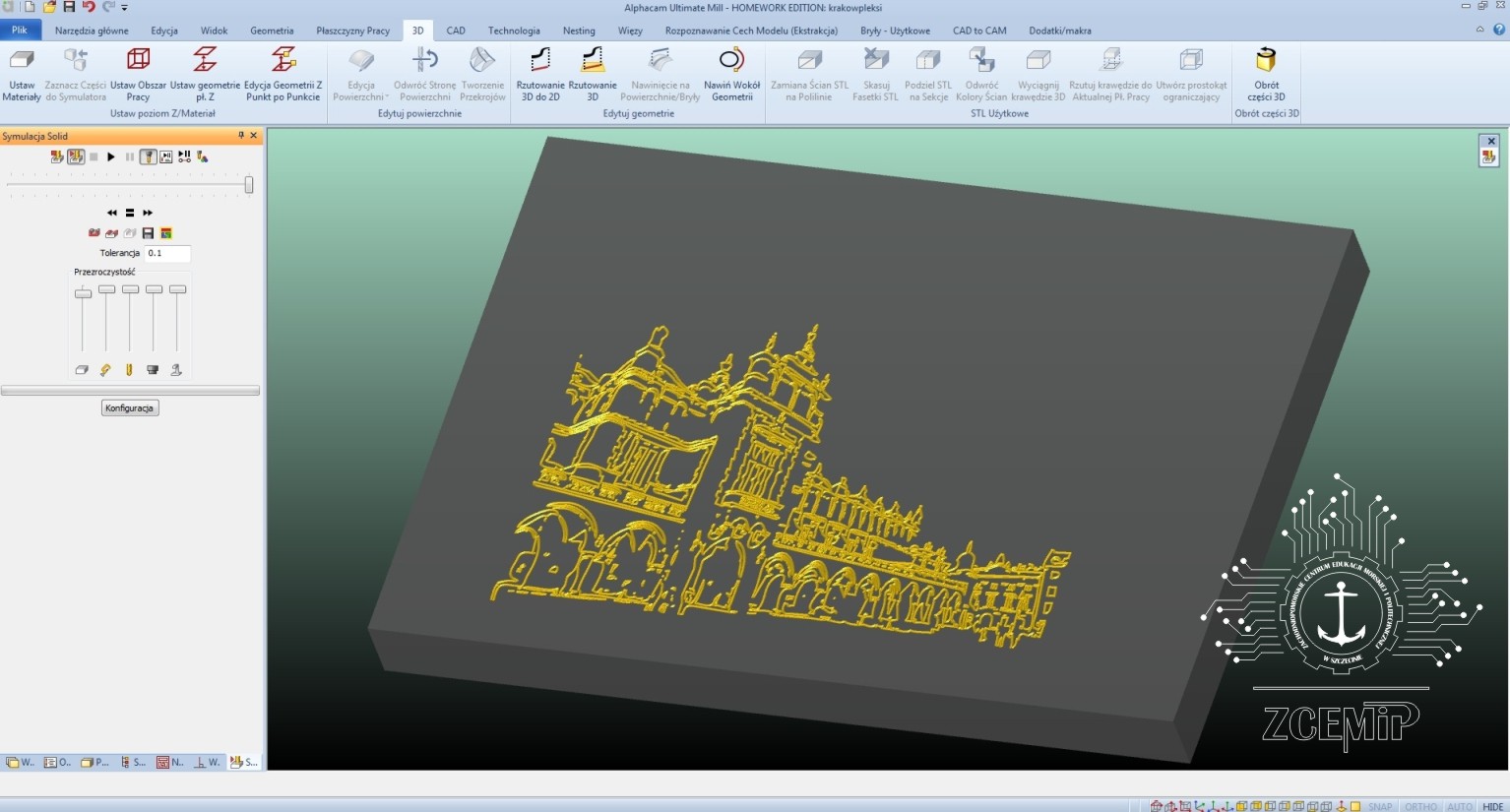The height and width of the screenshot is (812, 1510).
Task: Open the help question mark icon
Action: [1499, 30]
